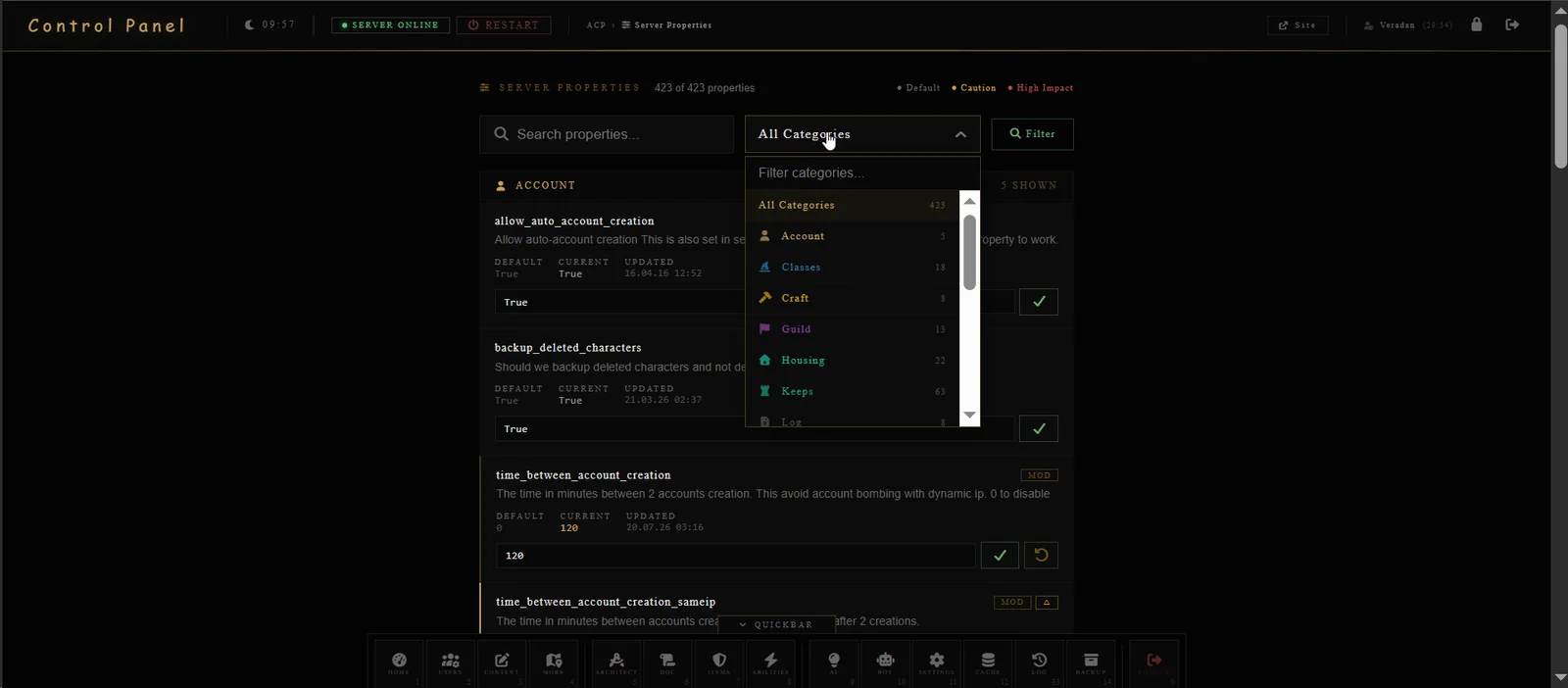This screenshot has width=1568, height=688.
Task: Choose the Account category
Action: [852, 236]
